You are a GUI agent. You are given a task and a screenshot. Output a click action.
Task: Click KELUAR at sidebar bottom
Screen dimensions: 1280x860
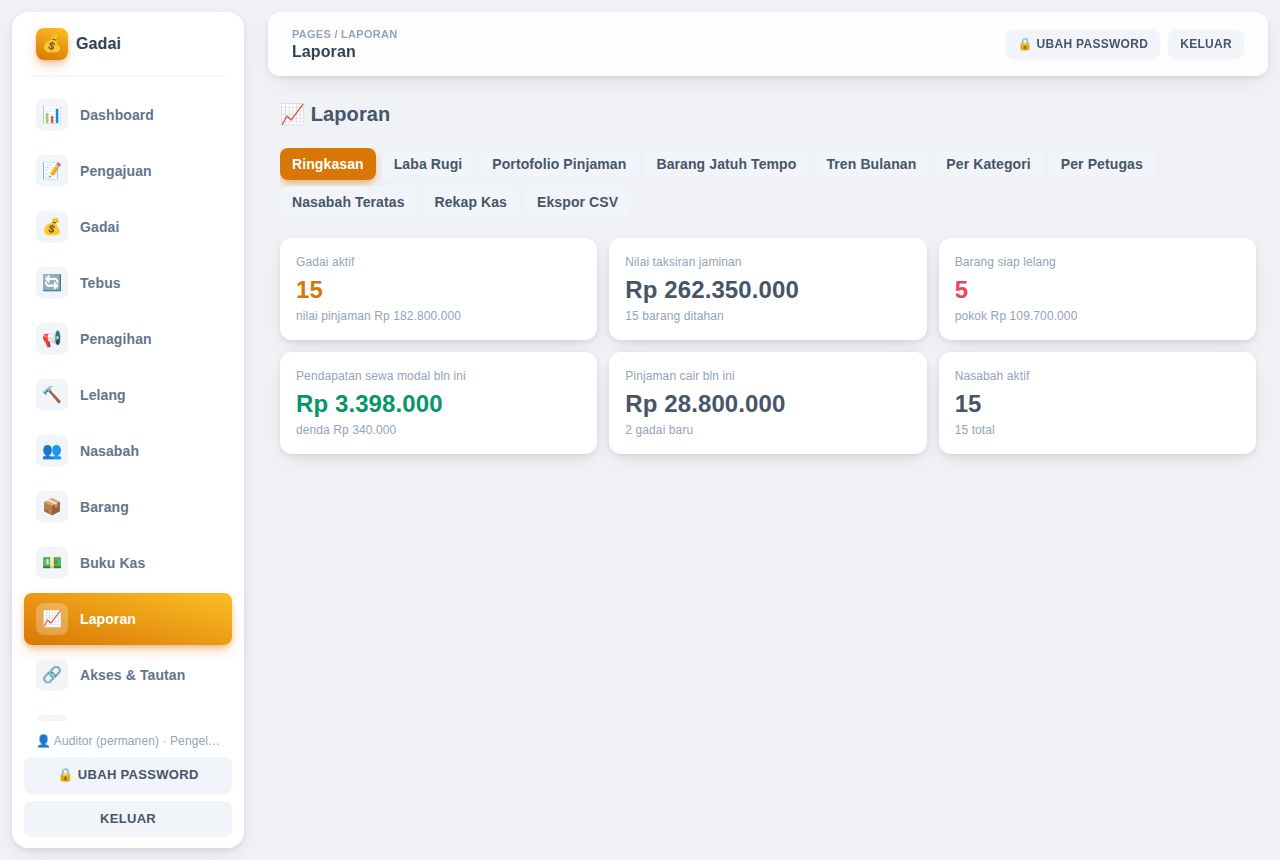[x=128, y=819]
